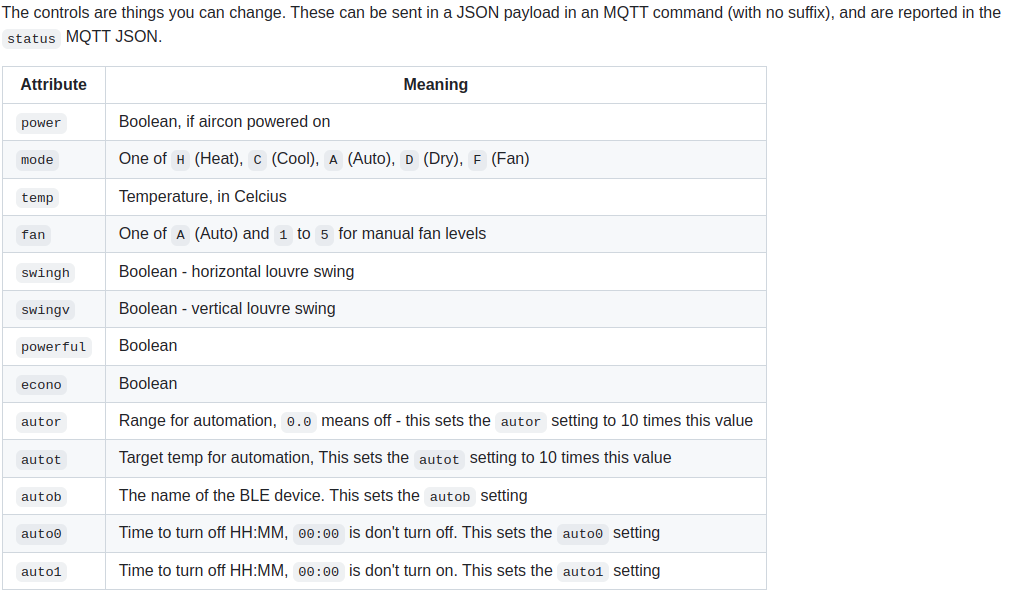1010x594 pixels.
Task: Click the D (Dry) code in mode row
Action: (409, 160)
